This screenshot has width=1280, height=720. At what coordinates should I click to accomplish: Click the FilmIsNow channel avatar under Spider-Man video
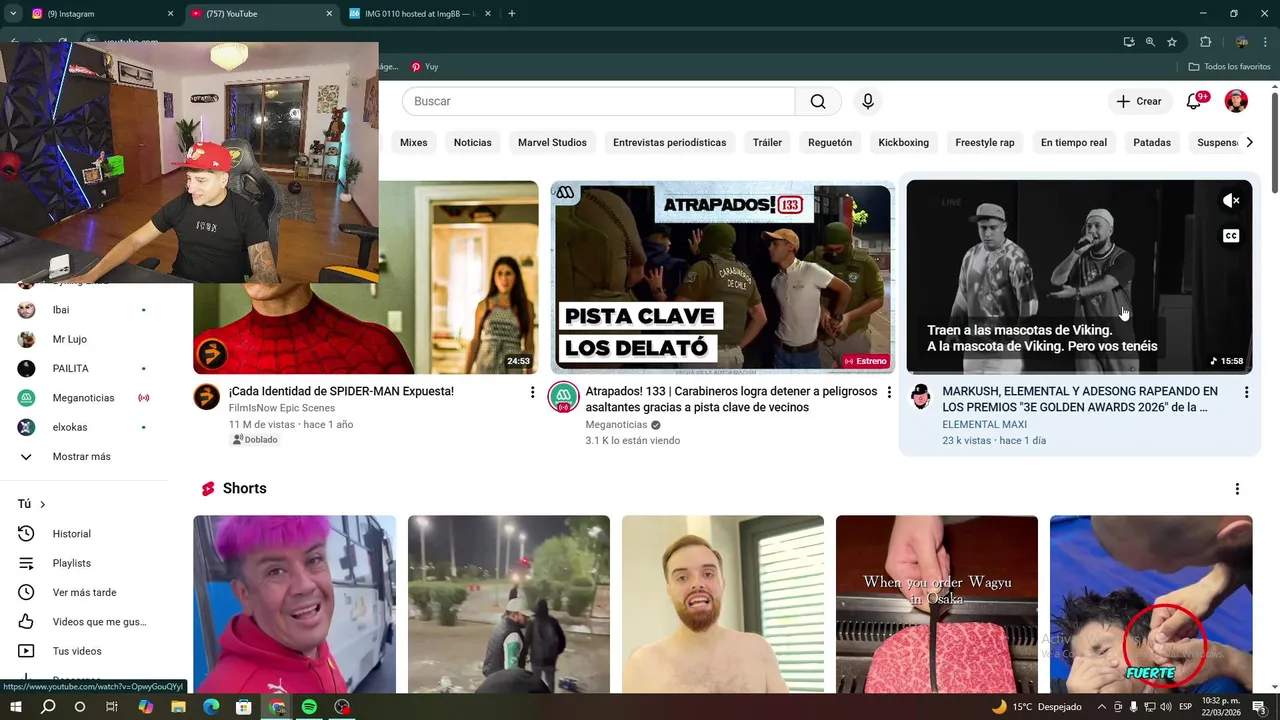(x=206, y=397)
